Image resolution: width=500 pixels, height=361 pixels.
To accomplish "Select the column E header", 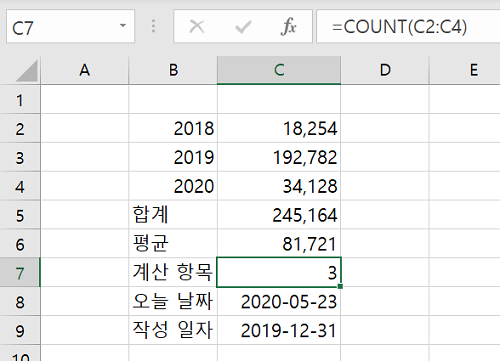I will point(465,70).
